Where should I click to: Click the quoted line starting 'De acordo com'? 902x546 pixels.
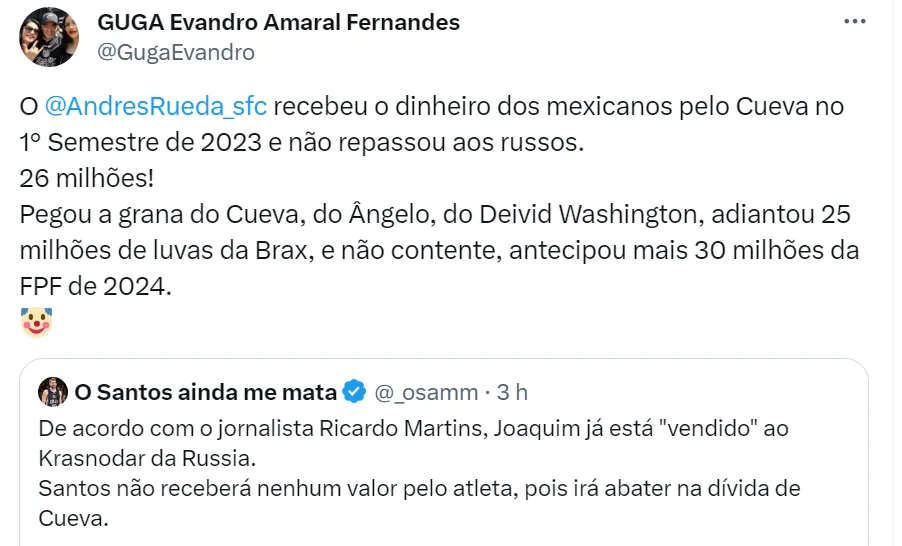click(x=400, y=427)
